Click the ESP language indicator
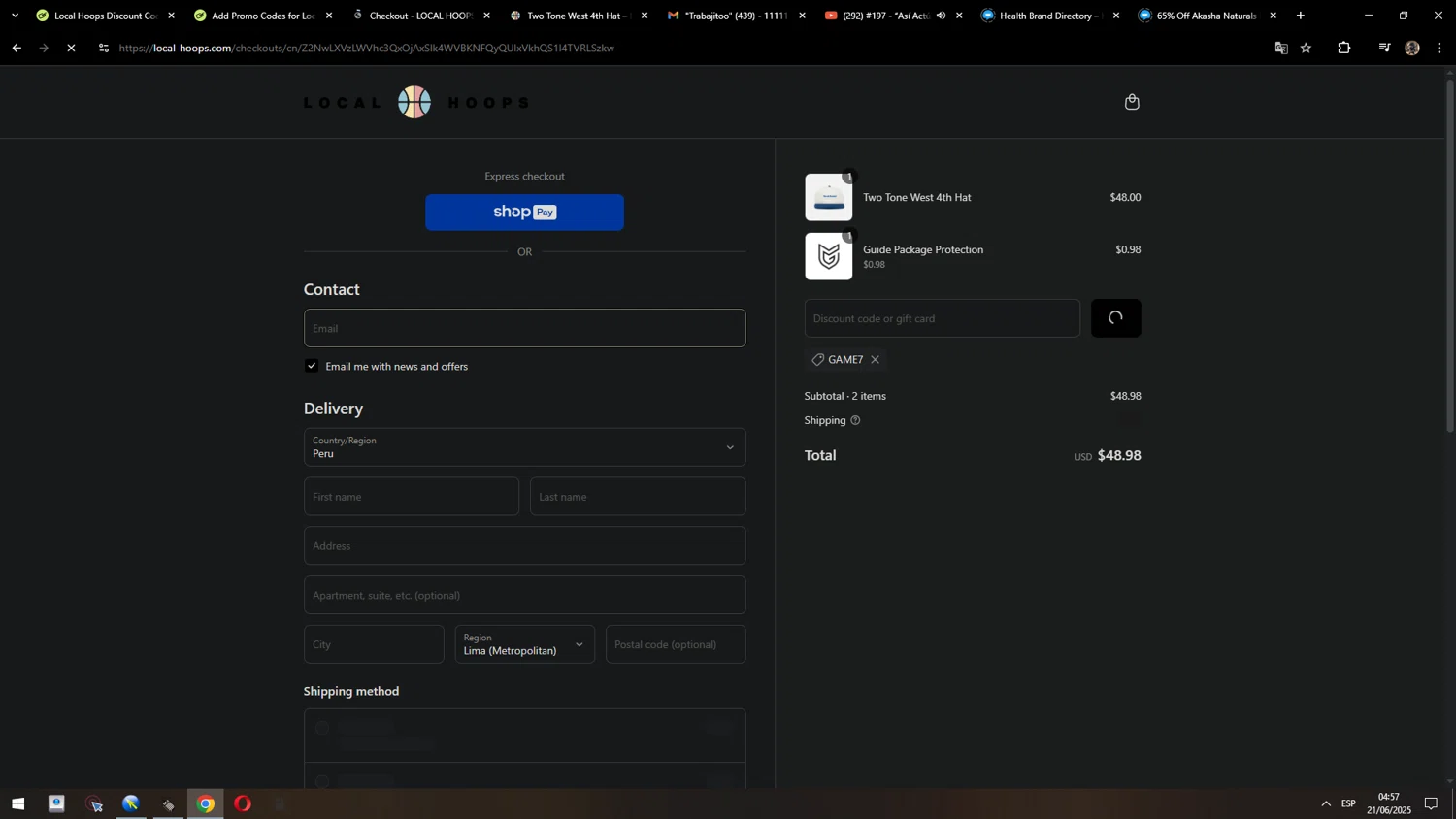 (1348, 803)
